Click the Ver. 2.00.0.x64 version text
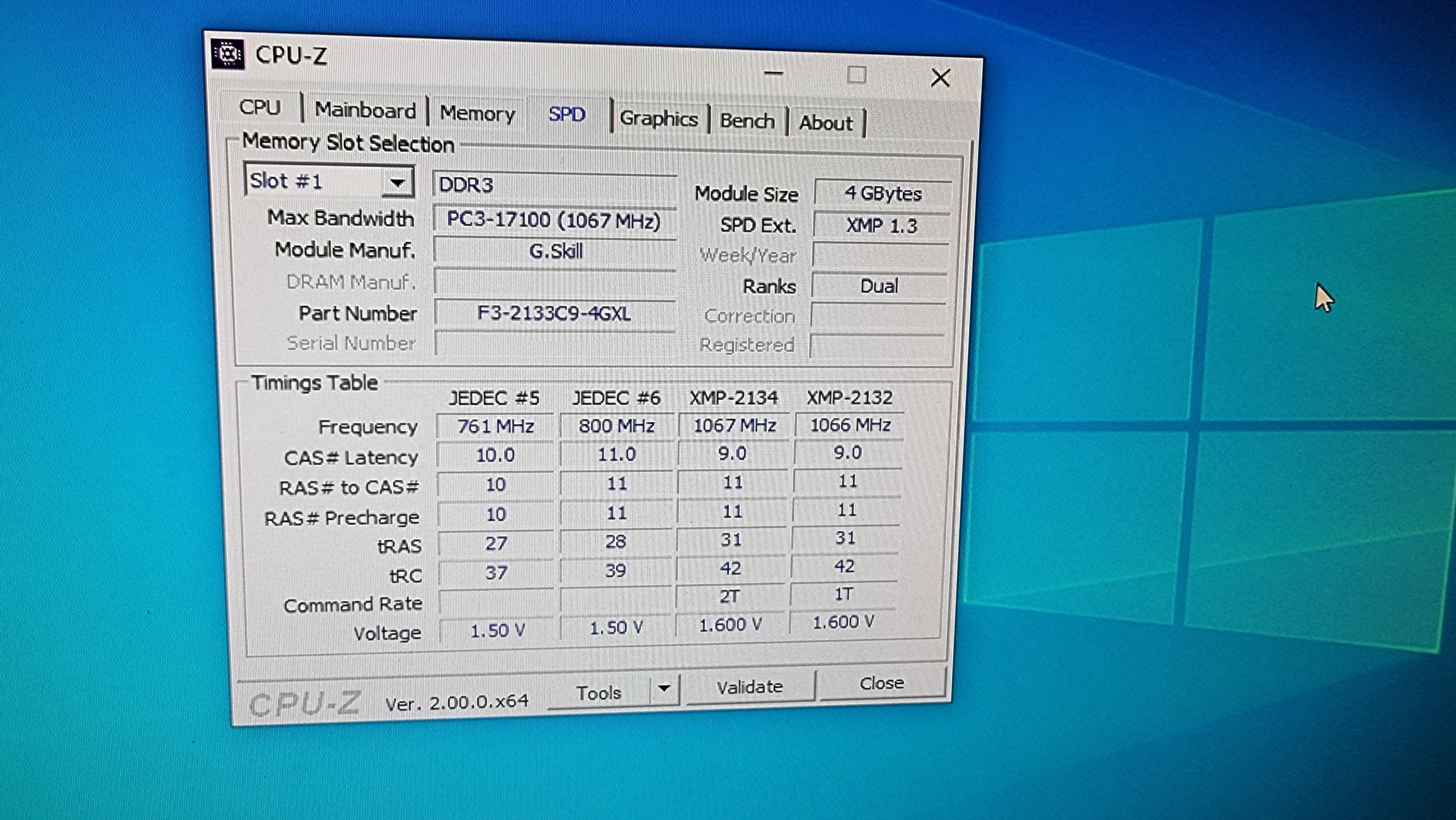 click(457, 702)
